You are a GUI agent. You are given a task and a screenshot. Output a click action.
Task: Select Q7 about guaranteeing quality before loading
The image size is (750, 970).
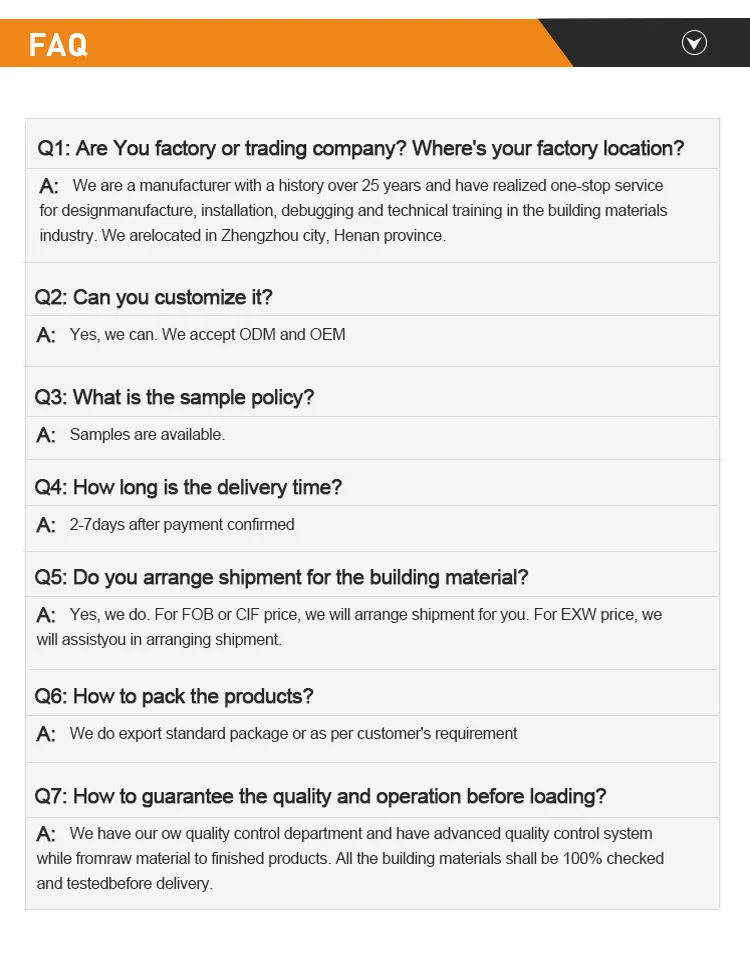click(x=320, y=796)
